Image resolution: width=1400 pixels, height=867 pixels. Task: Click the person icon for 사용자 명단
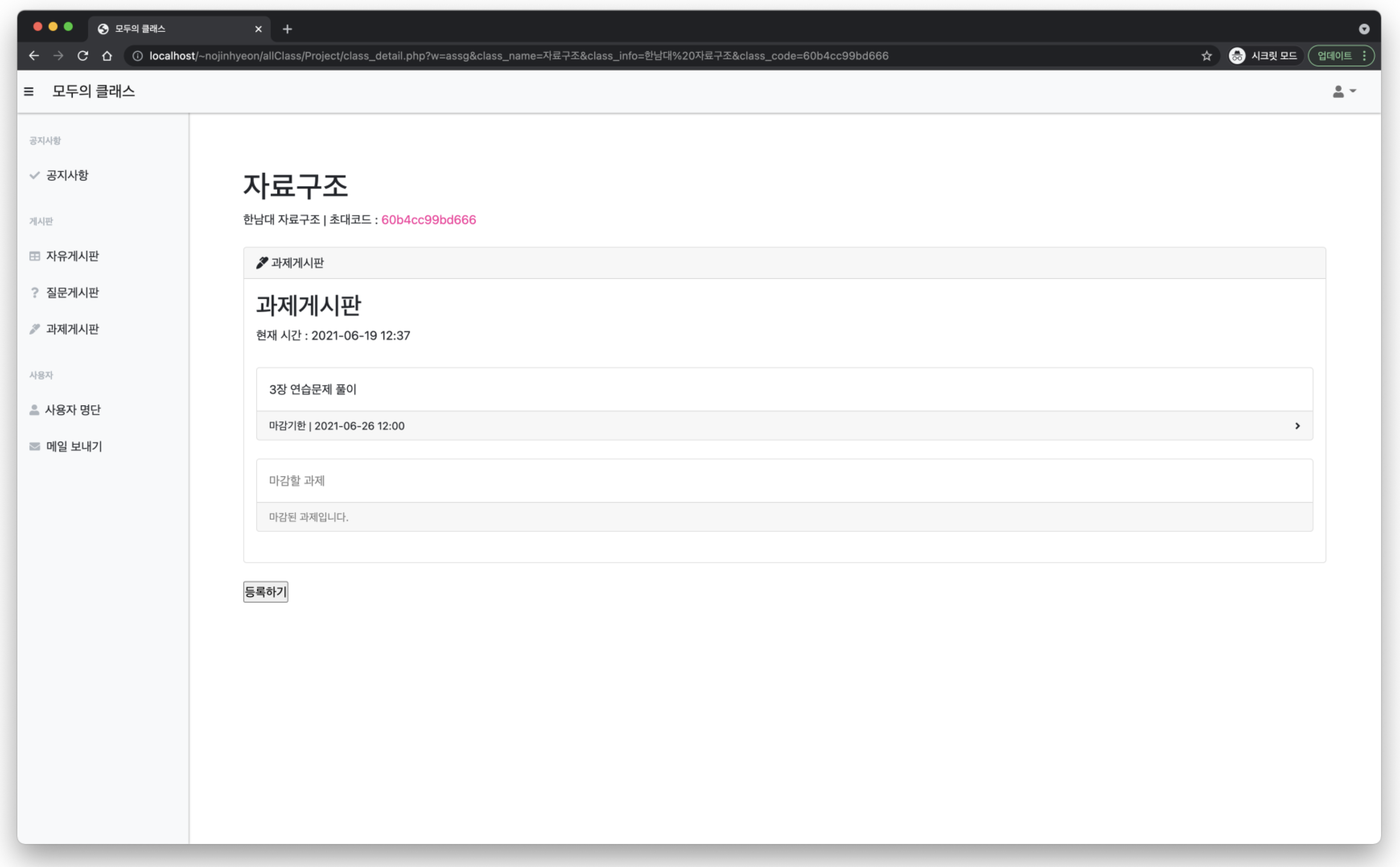point(34,409)
